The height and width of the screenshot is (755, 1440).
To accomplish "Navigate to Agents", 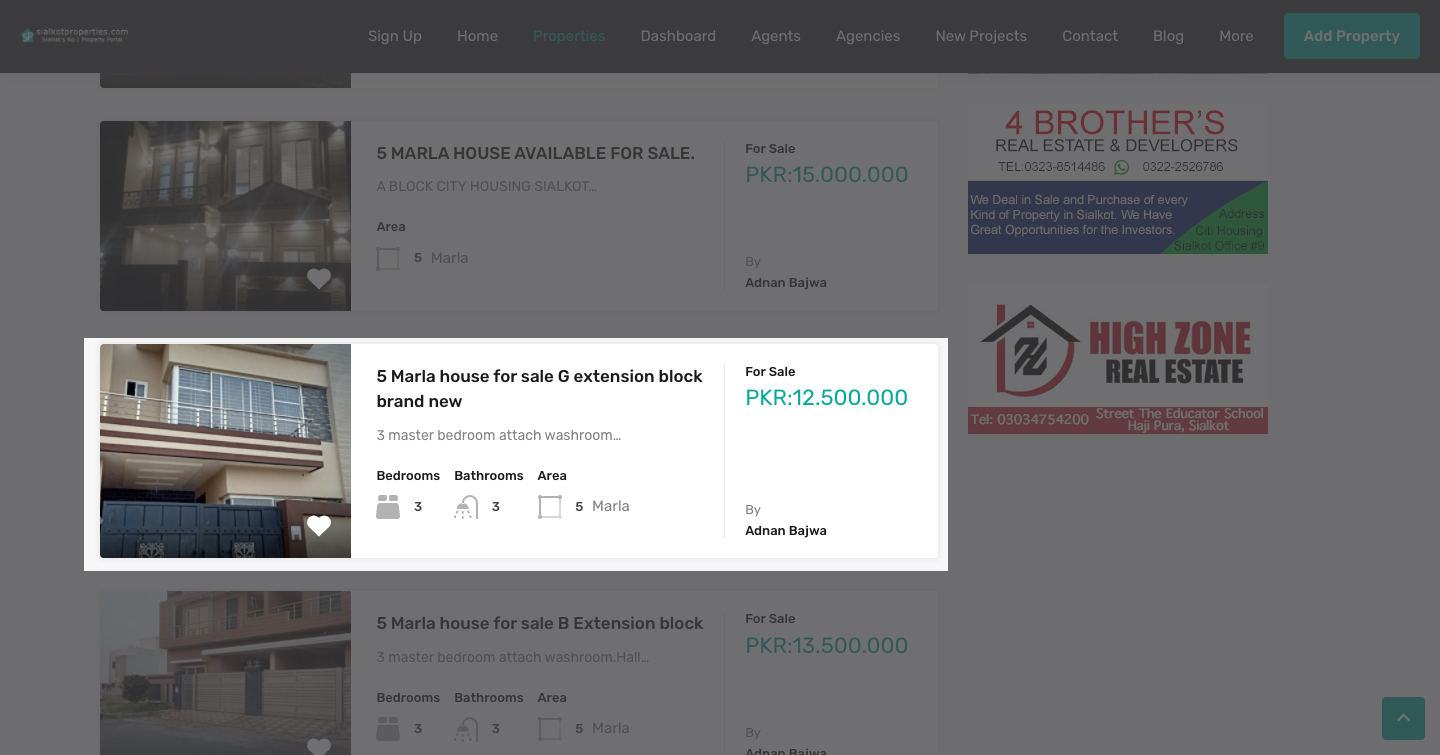I will (x=776, y=36).
